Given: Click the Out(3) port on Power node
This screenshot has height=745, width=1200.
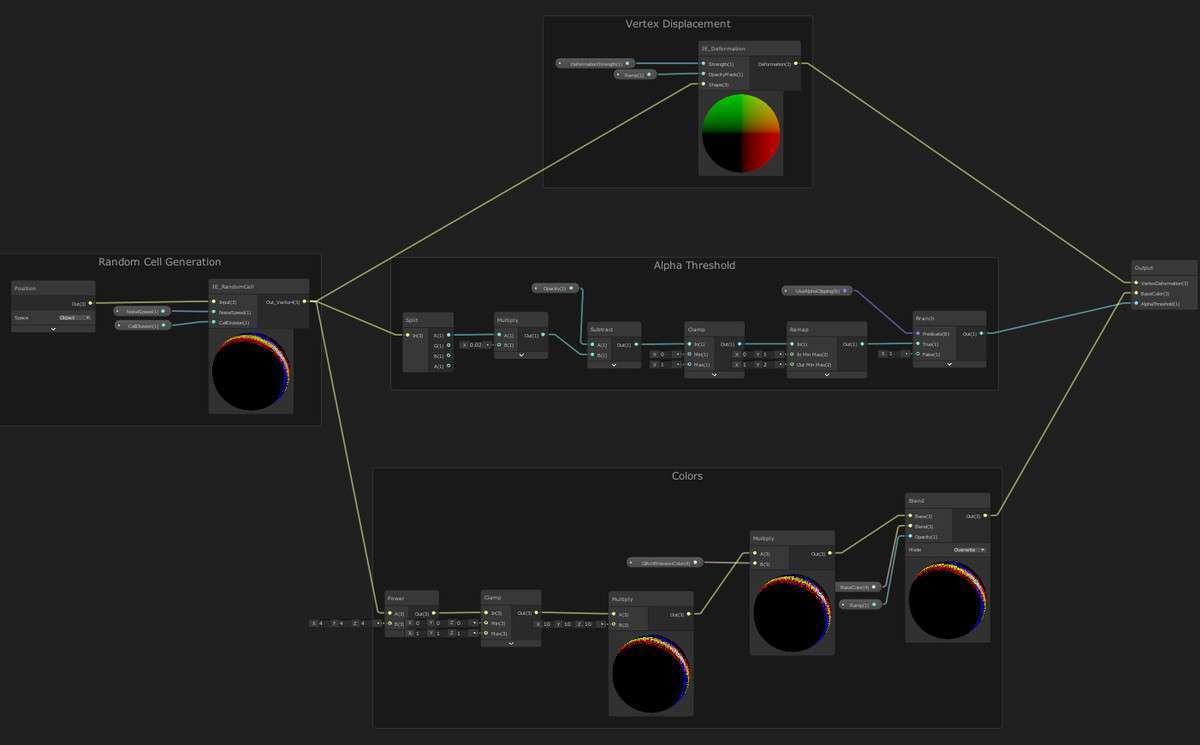Looking at the screenshot, I should [x=433, y=613].
